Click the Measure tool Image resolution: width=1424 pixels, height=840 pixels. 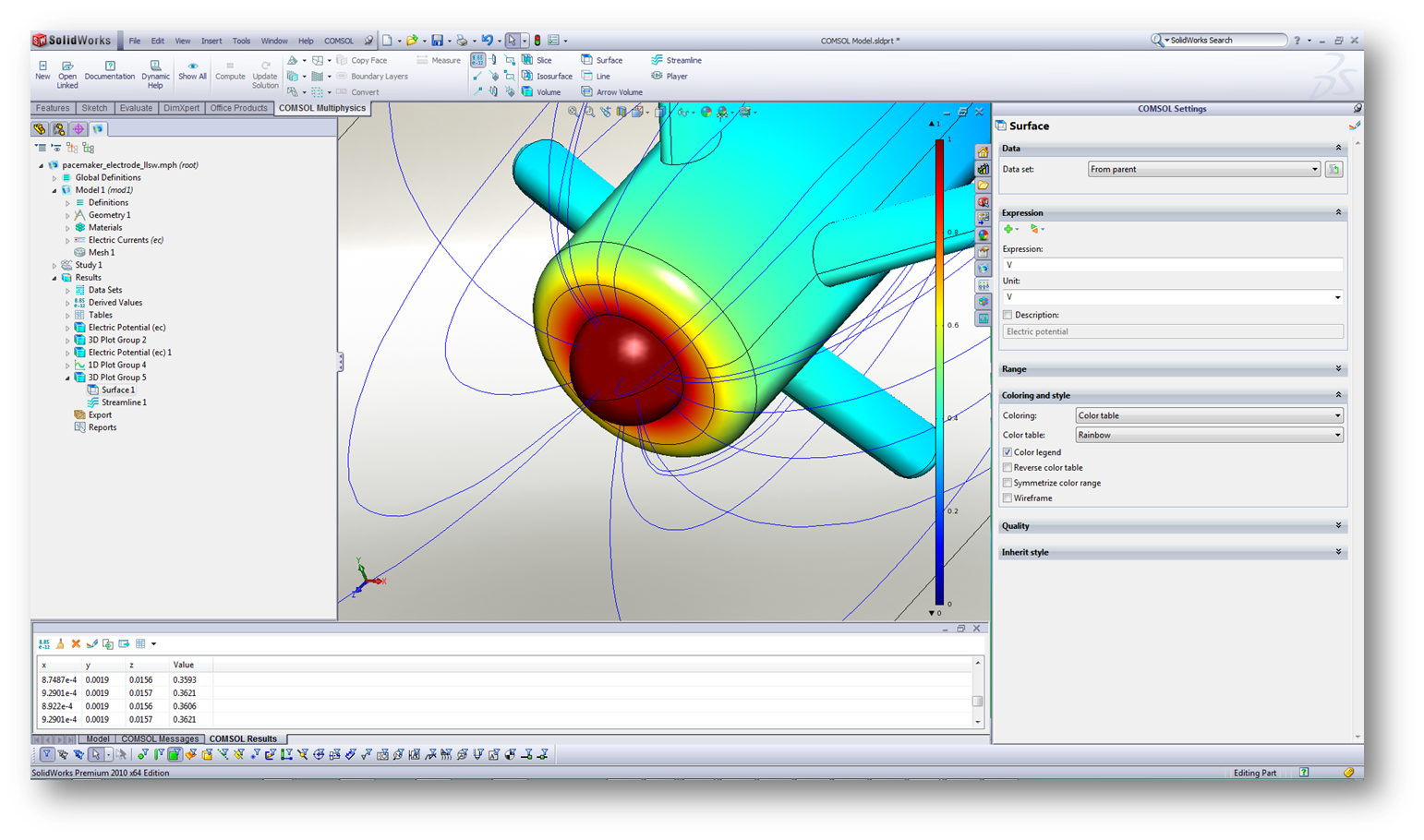tap(439, 60)
